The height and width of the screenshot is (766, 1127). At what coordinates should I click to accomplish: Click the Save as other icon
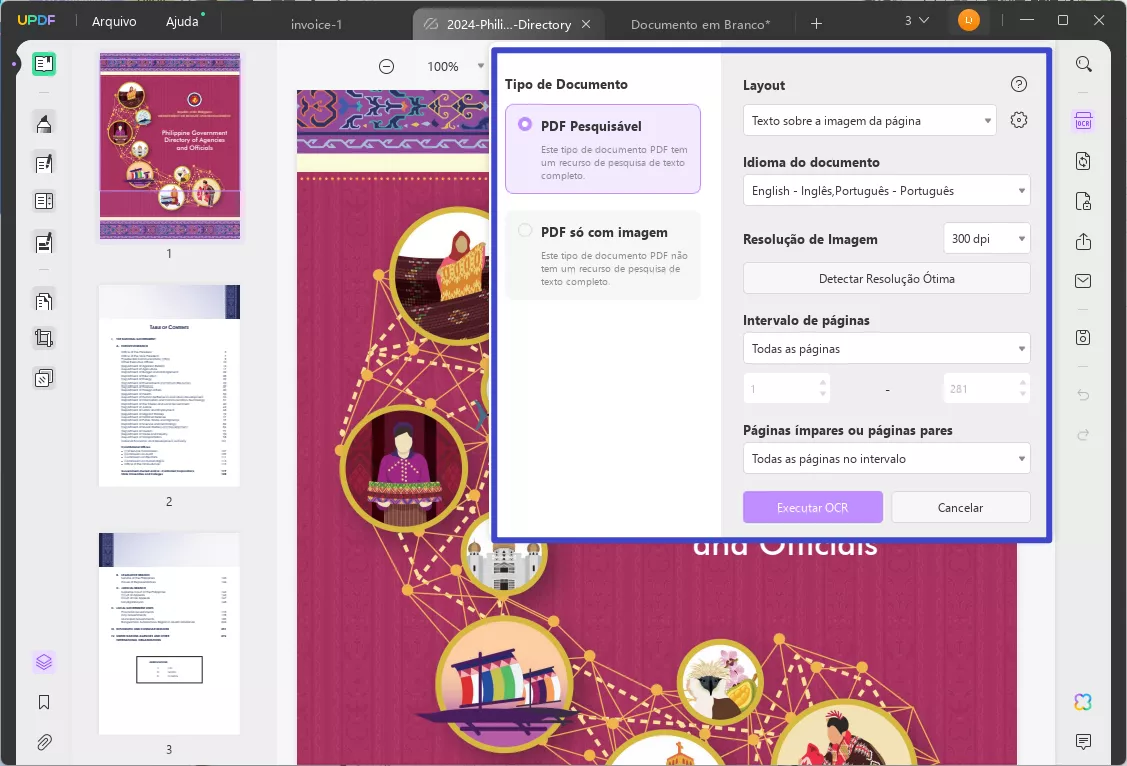(x=1083, y=337)
